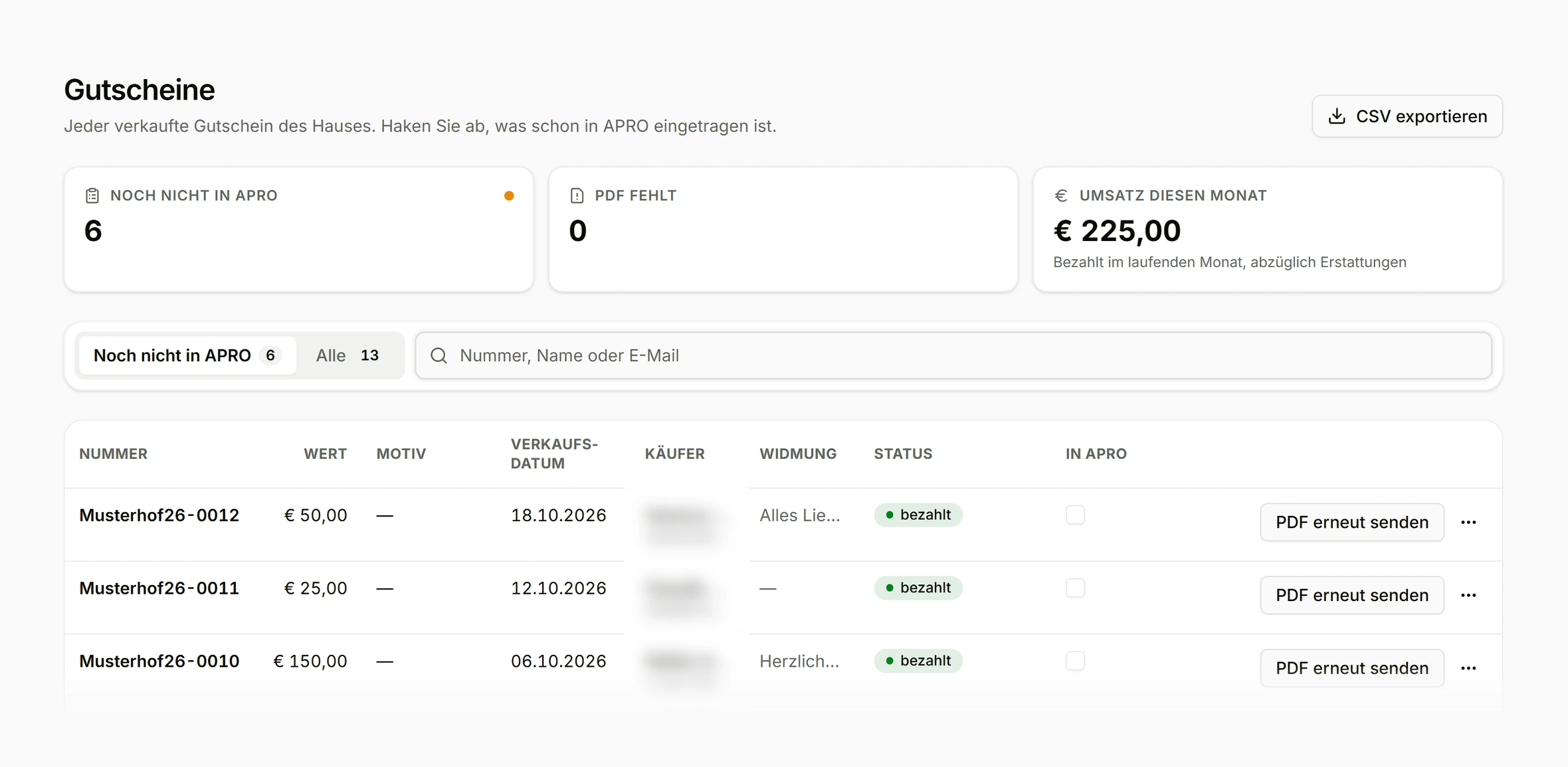Click the value € 150,00
Screen dimensions: 1568x767
point(310,661)
